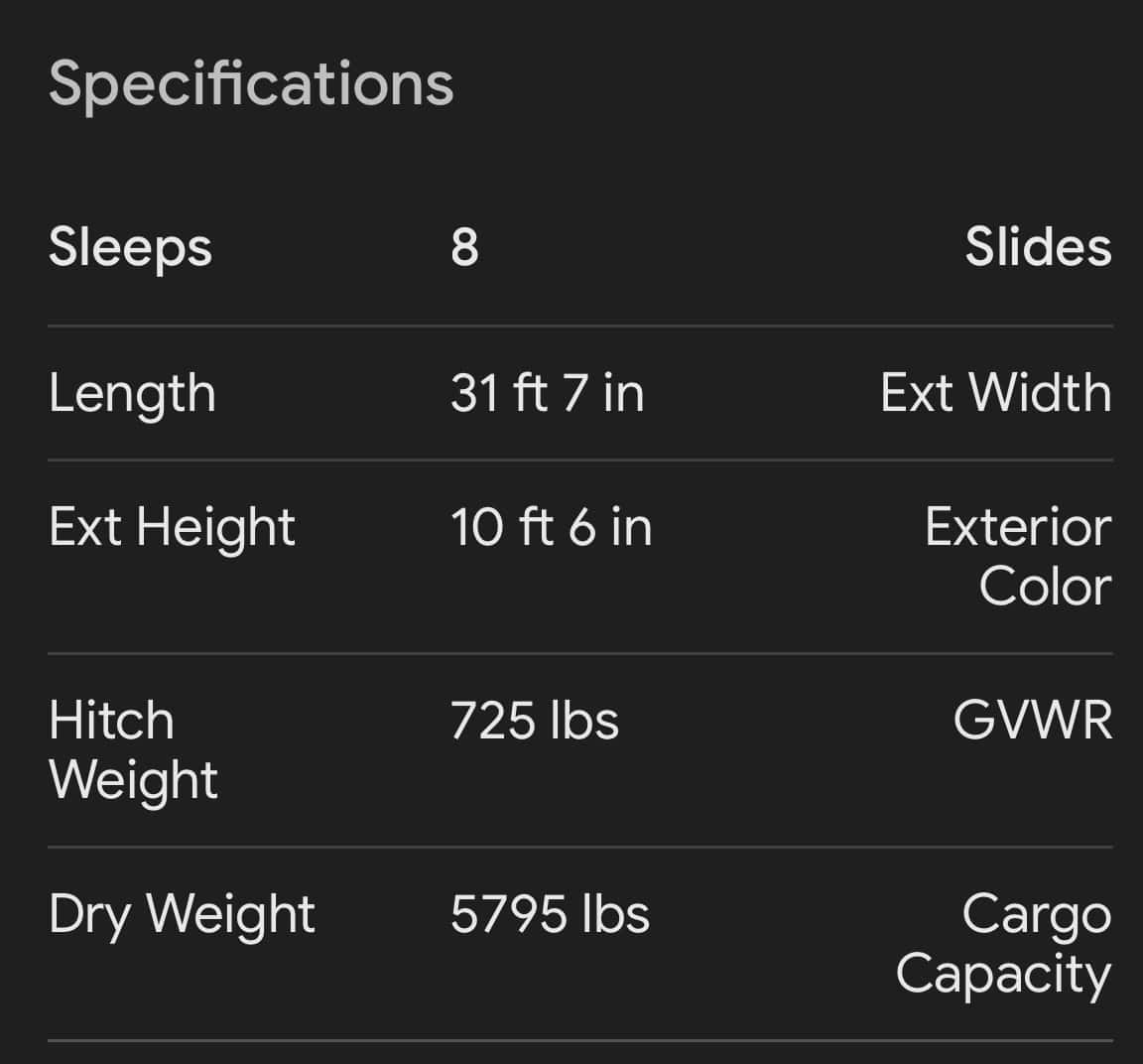1143x1064 pixels.
Task: Select the 5795 lbs dry weight value
Action: click(550, 914)
